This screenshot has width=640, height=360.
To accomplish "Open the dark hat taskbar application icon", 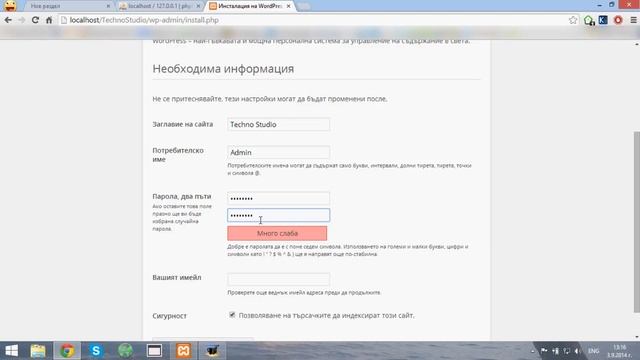I will pyautogui.click(x=212, y=351).
